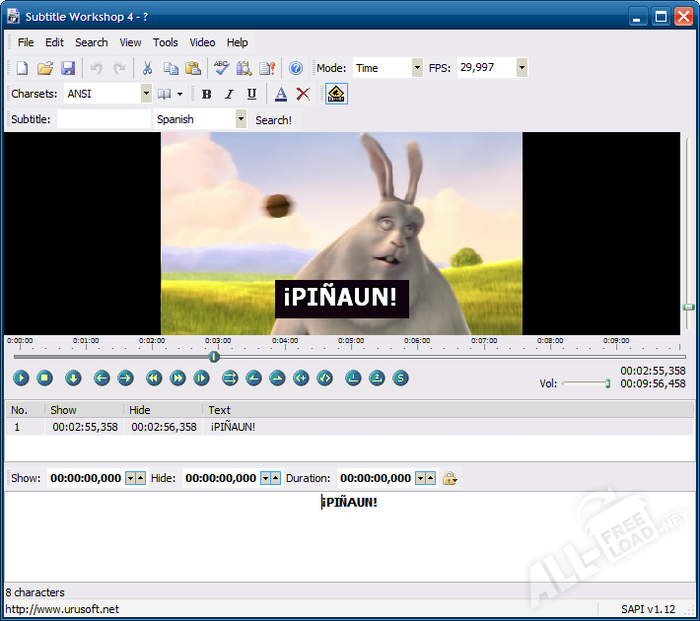Click the Cut scissors icon

(147, 68)
